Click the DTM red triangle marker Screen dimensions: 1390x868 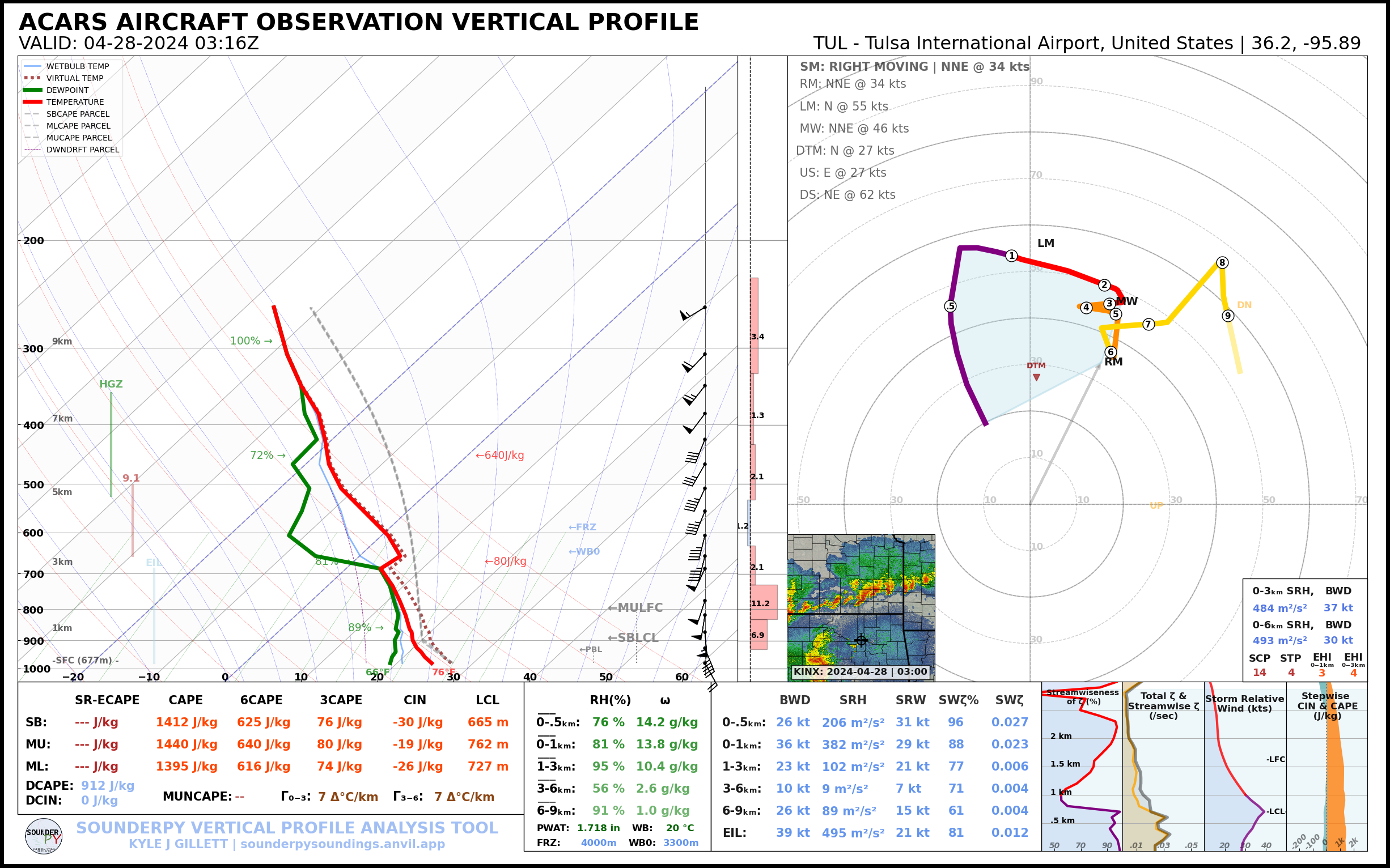(1036, 377)
